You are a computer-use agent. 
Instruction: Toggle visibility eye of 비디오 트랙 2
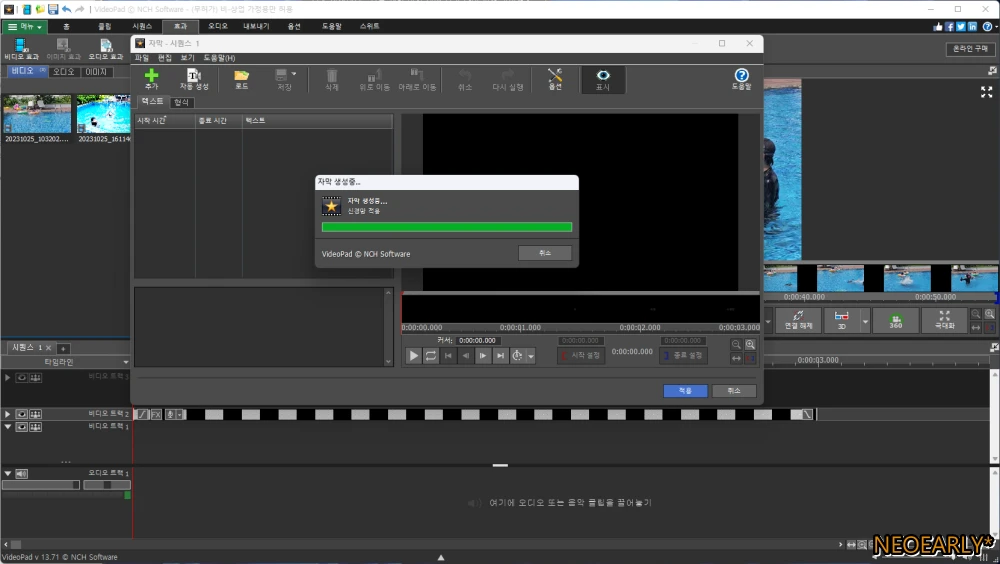click(x=22, y=414)
